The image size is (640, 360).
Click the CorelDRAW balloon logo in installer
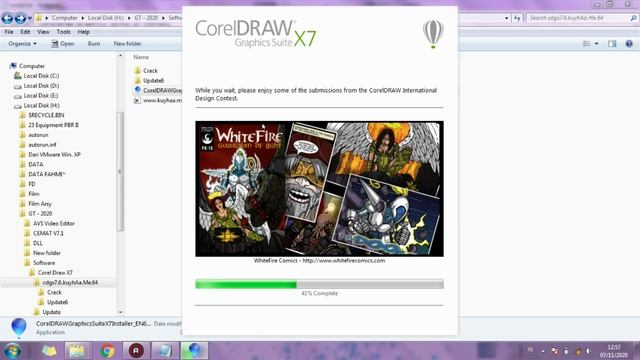point(433,34)
